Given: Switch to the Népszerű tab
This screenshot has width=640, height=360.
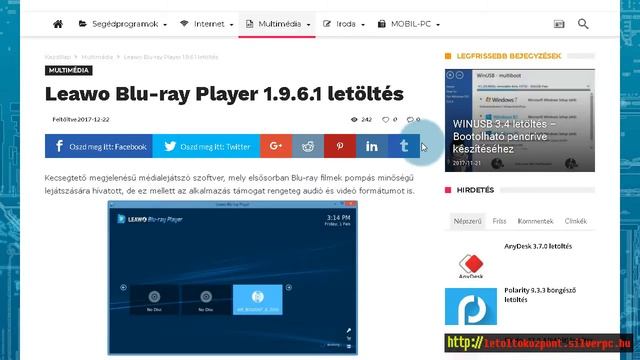Looking at the screenshot, I should point(467,221).
